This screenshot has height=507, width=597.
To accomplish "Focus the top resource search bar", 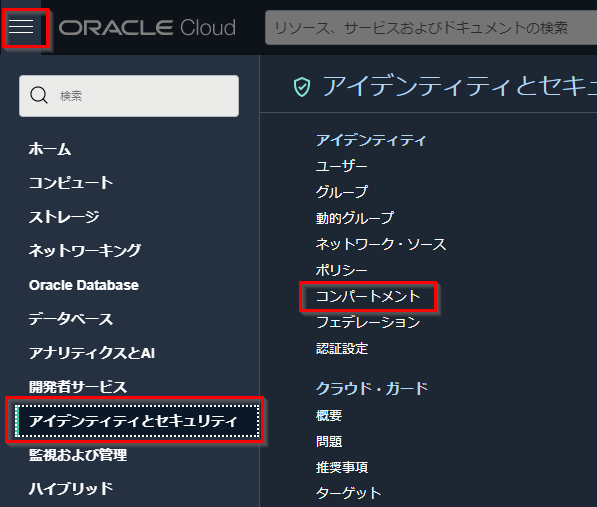I will [431, 27].
